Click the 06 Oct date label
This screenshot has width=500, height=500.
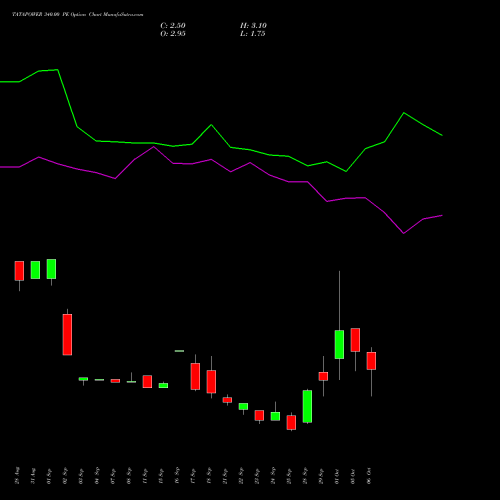pos(369,476)
